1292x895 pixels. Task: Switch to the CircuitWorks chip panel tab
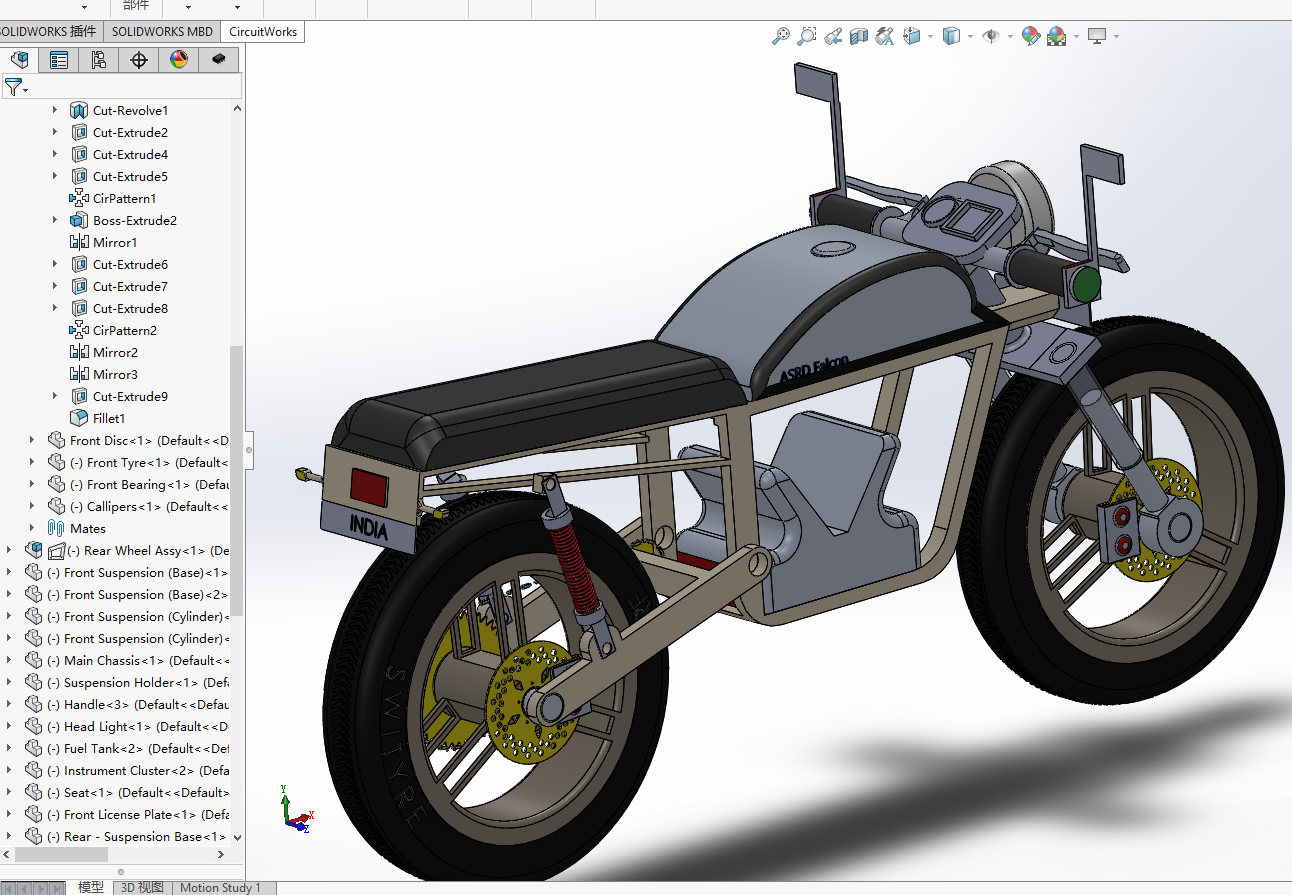219,60
